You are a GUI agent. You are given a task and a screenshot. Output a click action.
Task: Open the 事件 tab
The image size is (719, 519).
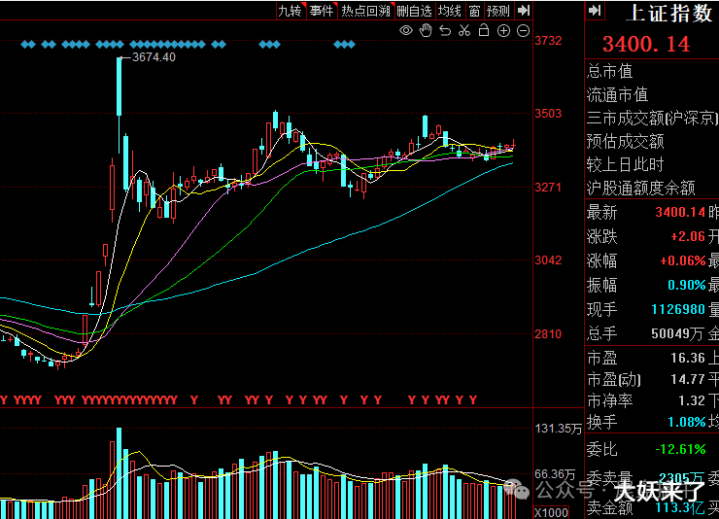[x=321, y=11]
